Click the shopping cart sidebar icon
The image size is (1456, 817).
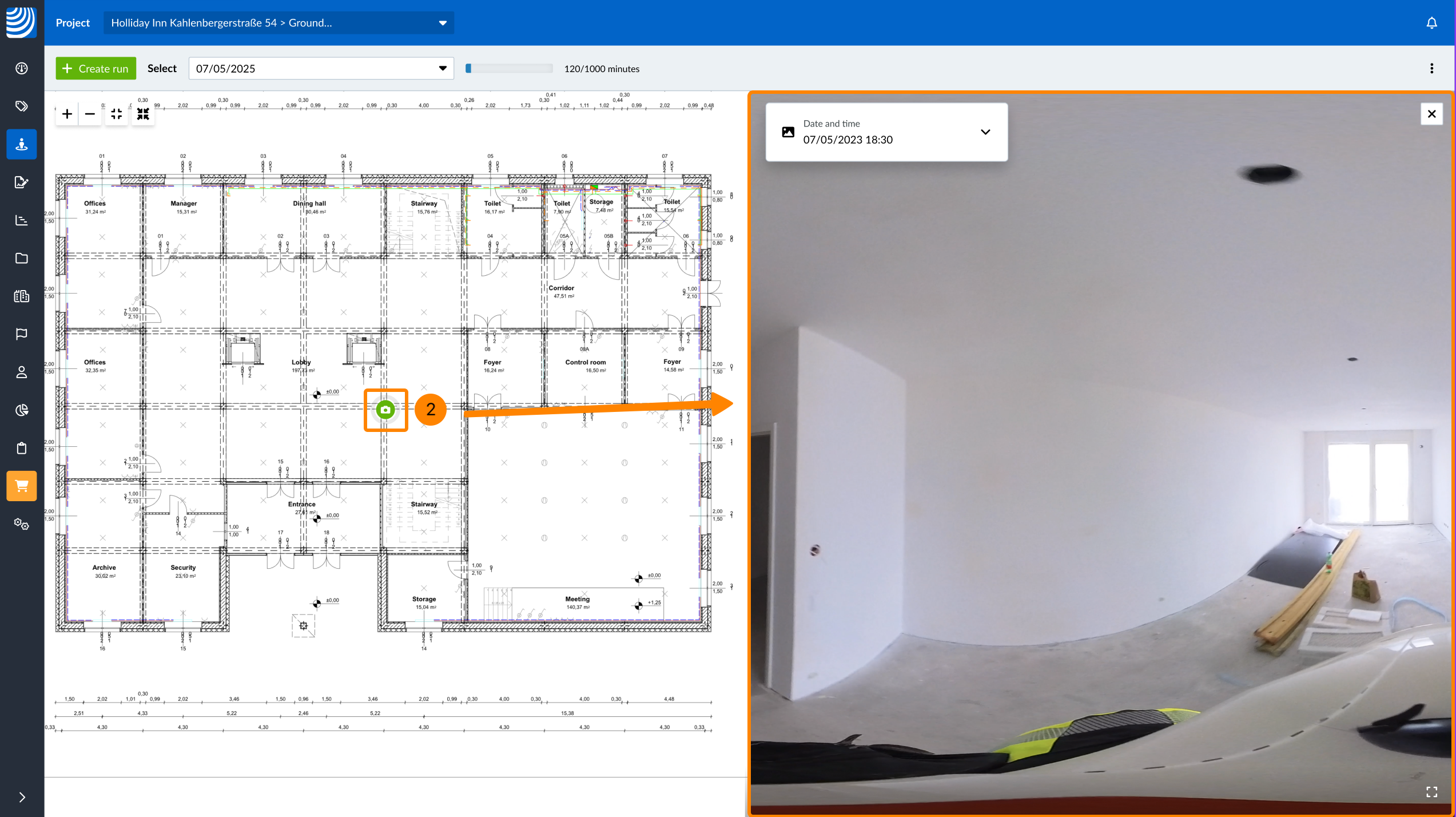22,486
